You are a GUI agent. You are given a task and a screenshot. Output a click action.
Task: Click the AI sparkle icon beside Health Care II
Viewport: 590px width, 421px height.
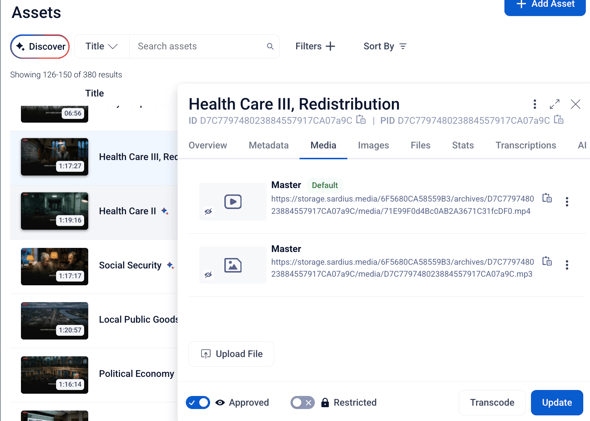tap(164, 211)
